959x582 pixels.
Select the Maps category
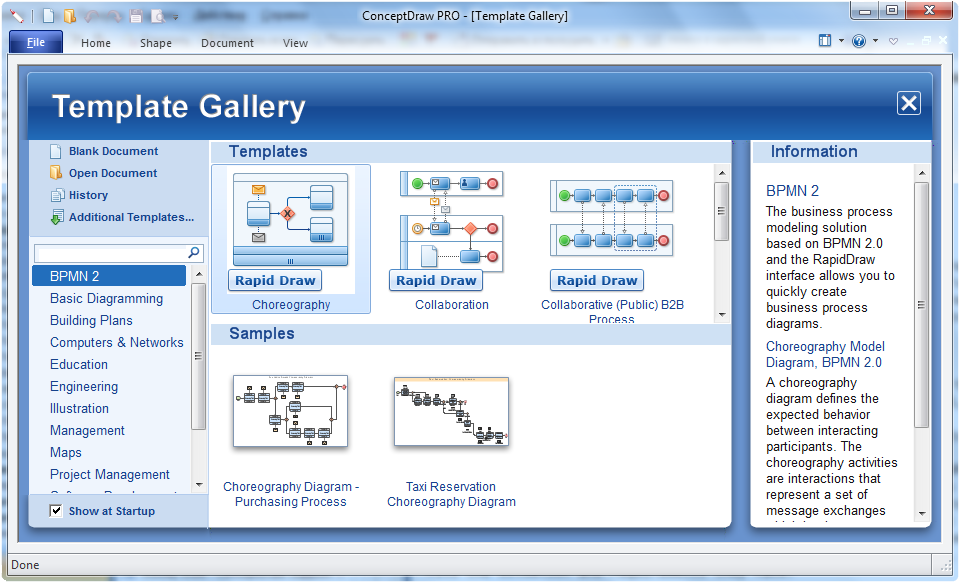(x=65, y=452)
